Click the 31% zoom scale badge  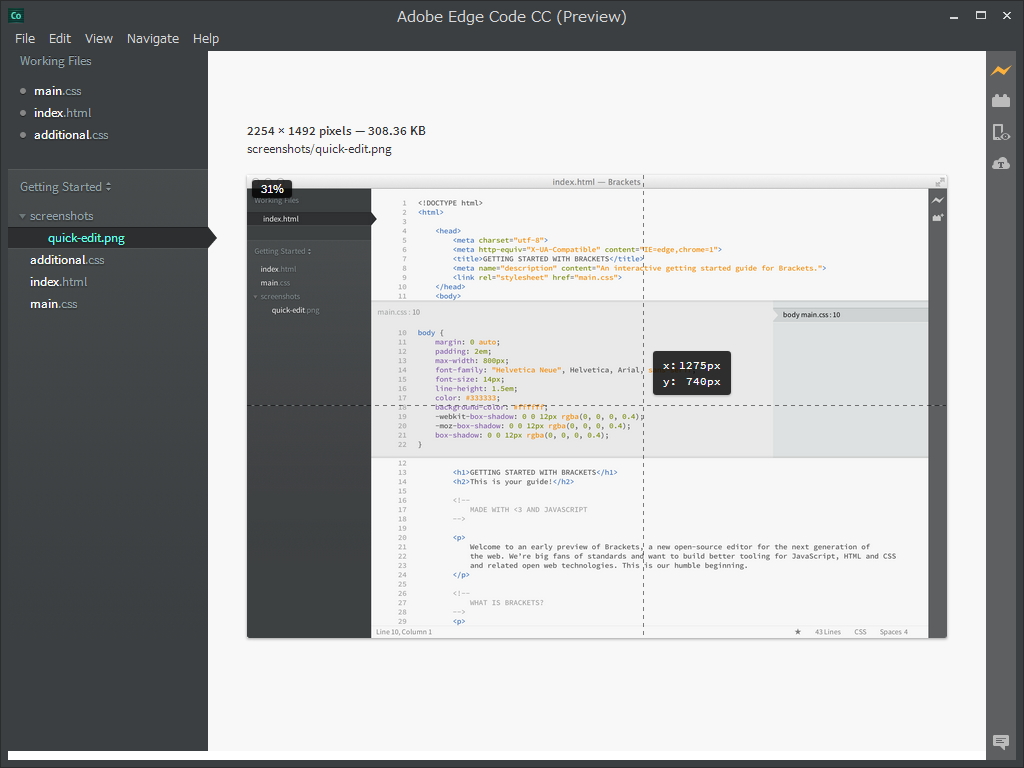272,189
